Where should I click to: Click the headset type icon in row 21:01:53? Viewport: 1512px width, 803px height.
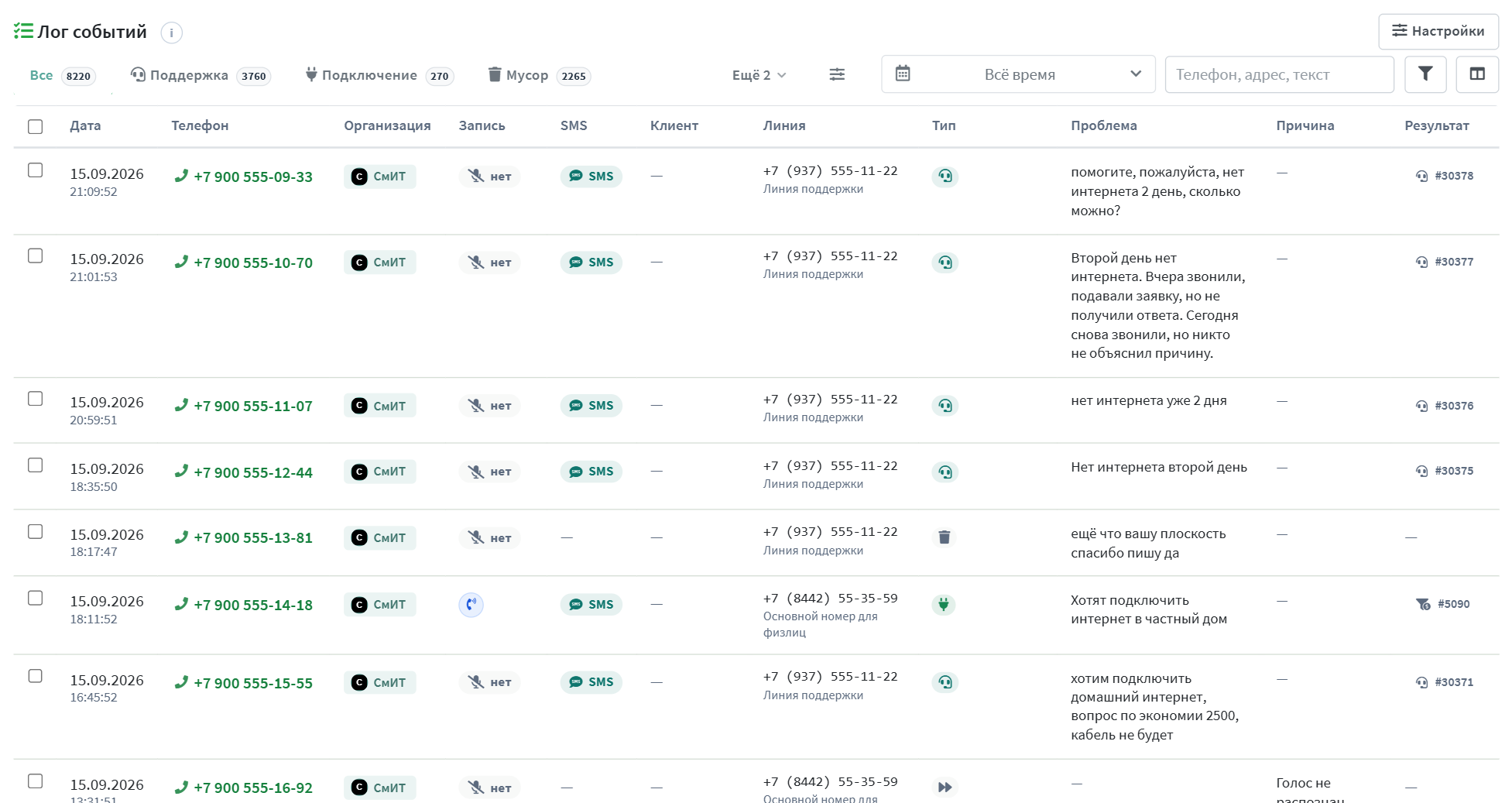click(945, 263)
